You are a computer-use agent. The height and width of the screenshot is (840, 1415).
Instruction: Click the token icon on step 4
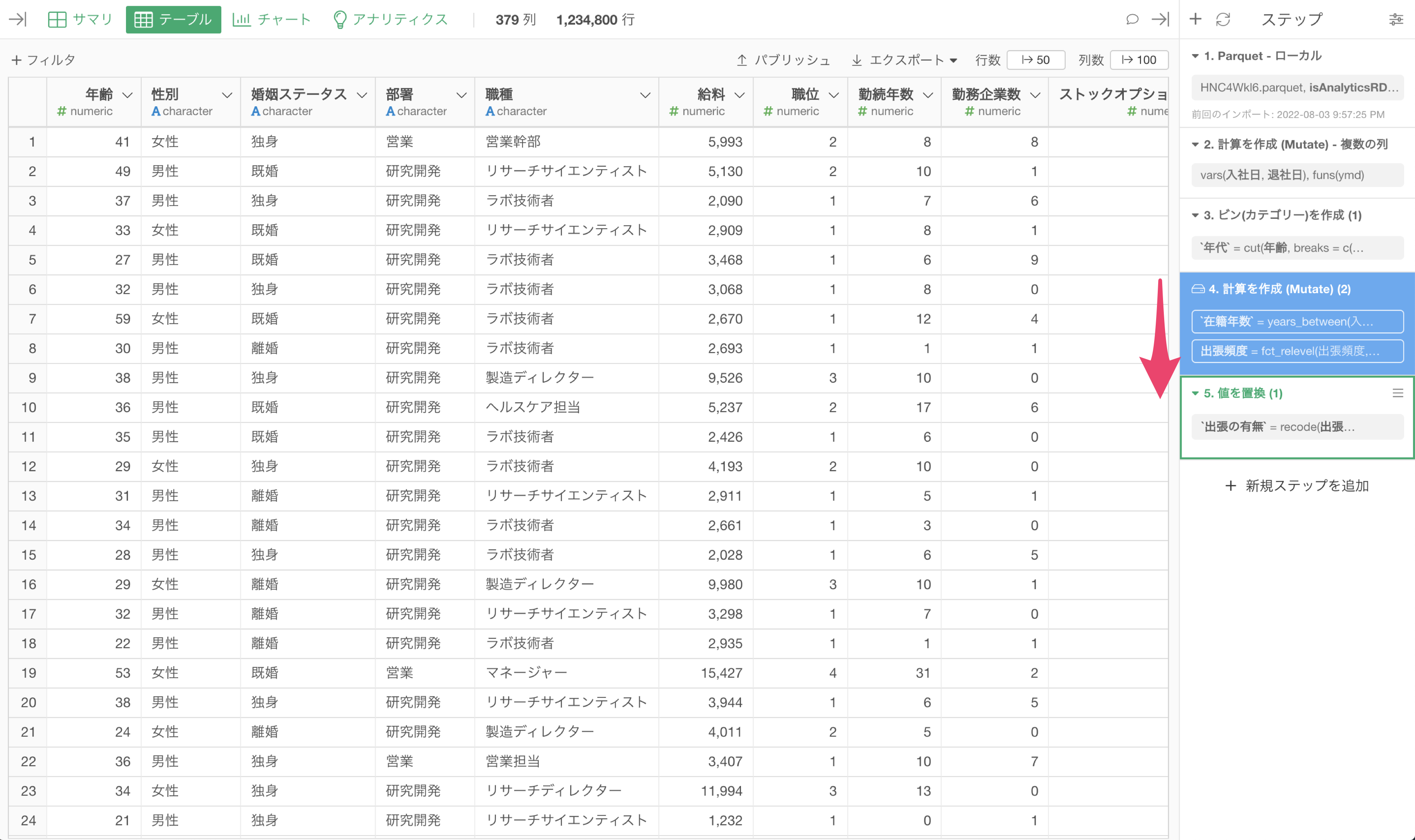point(1198,289)
